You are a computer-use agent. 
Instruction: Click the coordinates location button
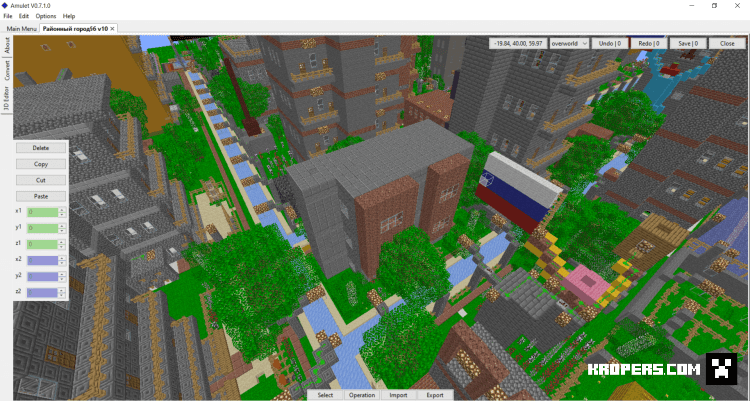[x=517, y=43]
